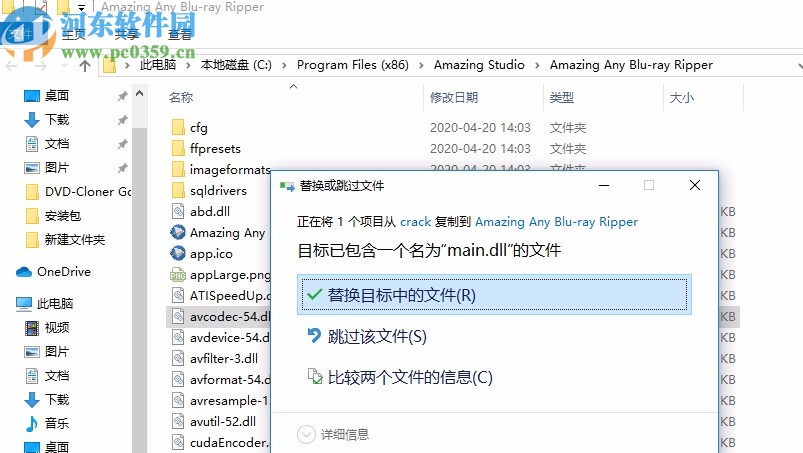The image size is (803, 453).
Task: Select ATISpeedUp file icon
Action: pyautogui.click(x=178, y=295)
